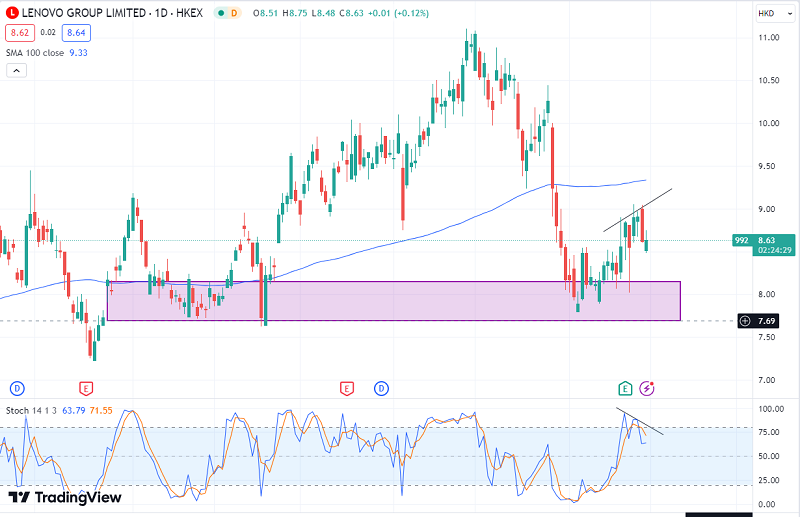Click the second blue dividend D marker
Viewport: 800px width, 517px height.
(381, 387)
